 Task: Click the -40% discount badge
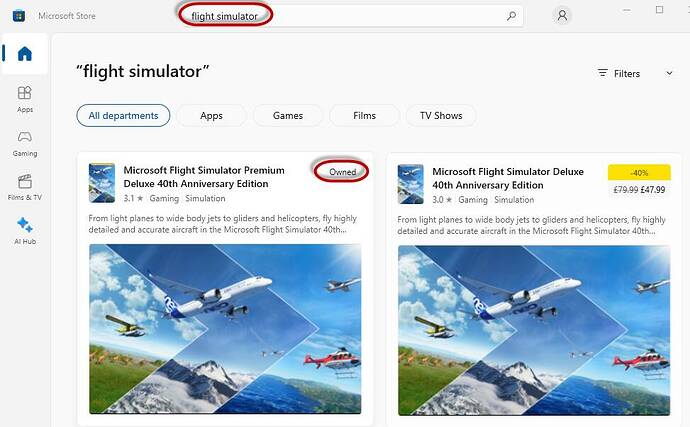[639, 173]
